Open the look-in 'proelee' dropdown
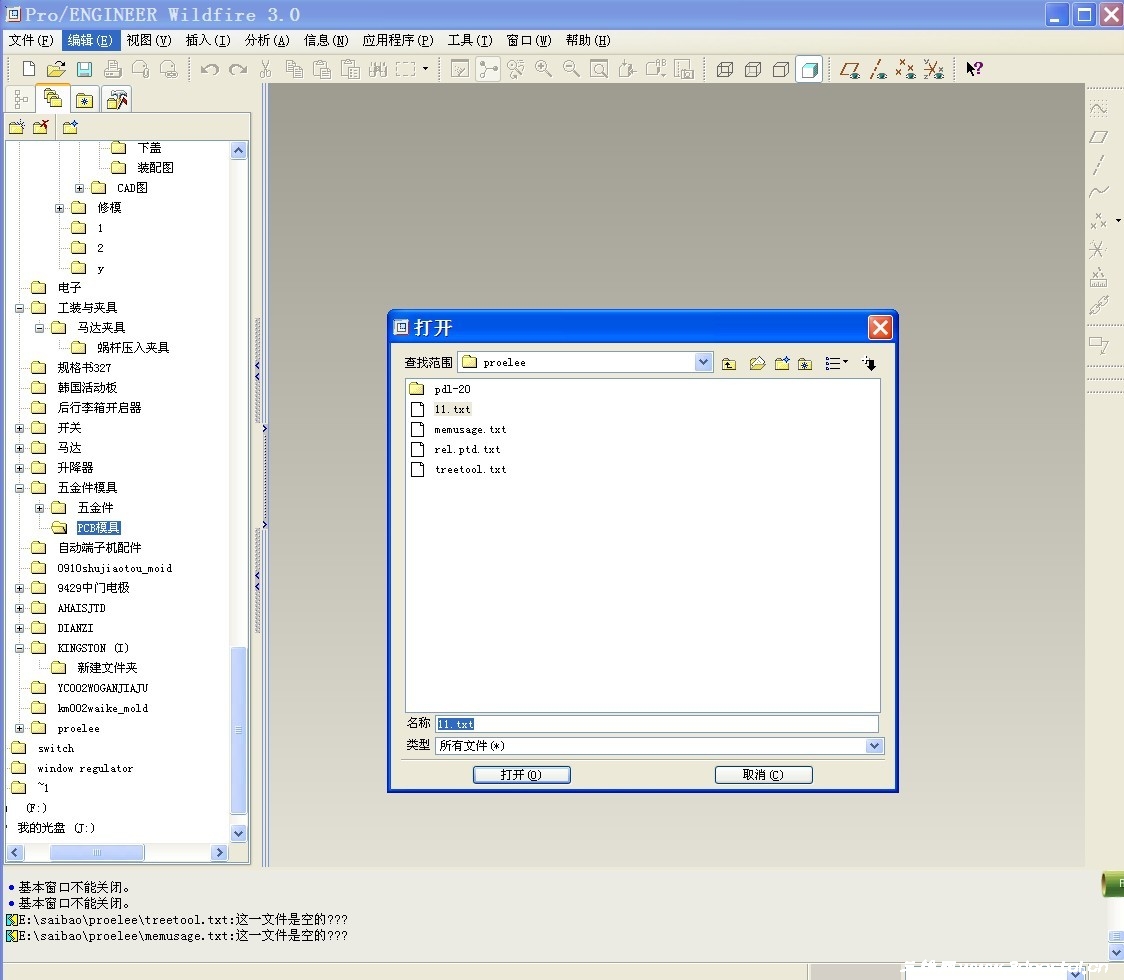 click(x=703, y=362)
